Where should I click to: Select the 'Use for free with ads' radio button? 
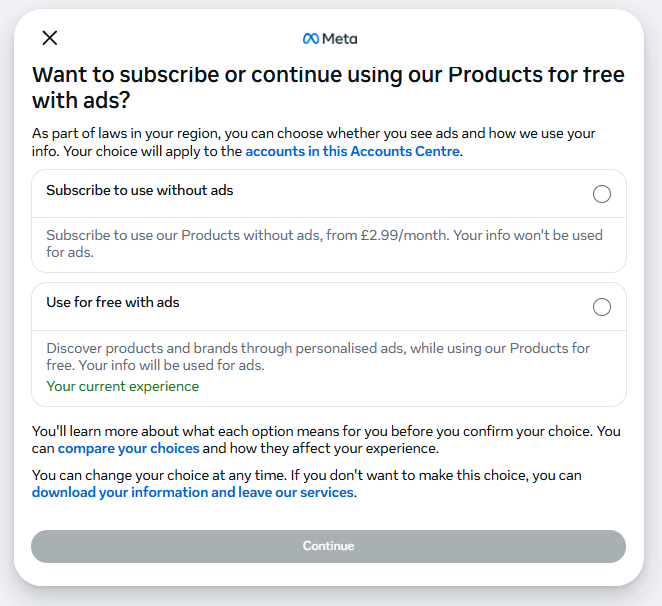click(602, 307)
